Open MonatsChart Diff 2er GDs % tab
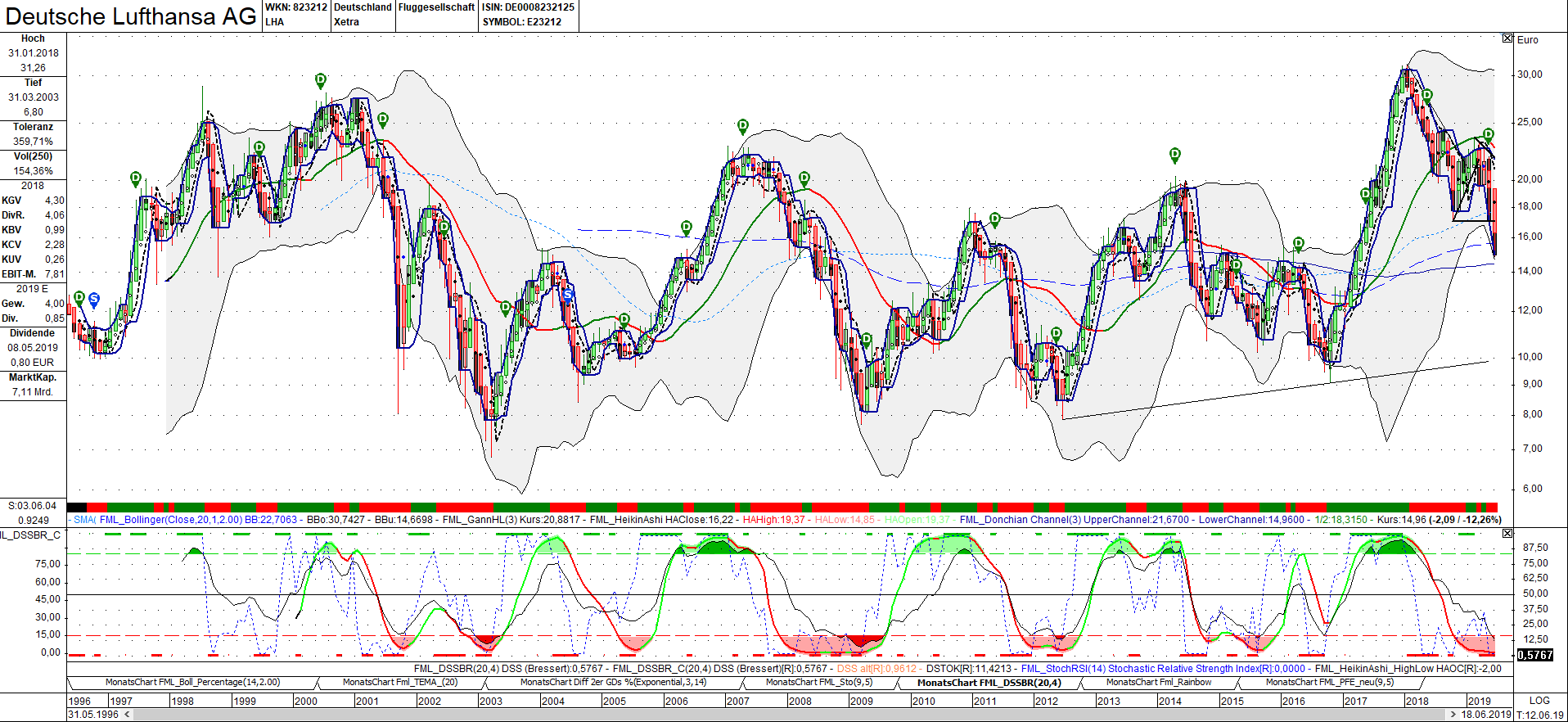 click(613, 682)
